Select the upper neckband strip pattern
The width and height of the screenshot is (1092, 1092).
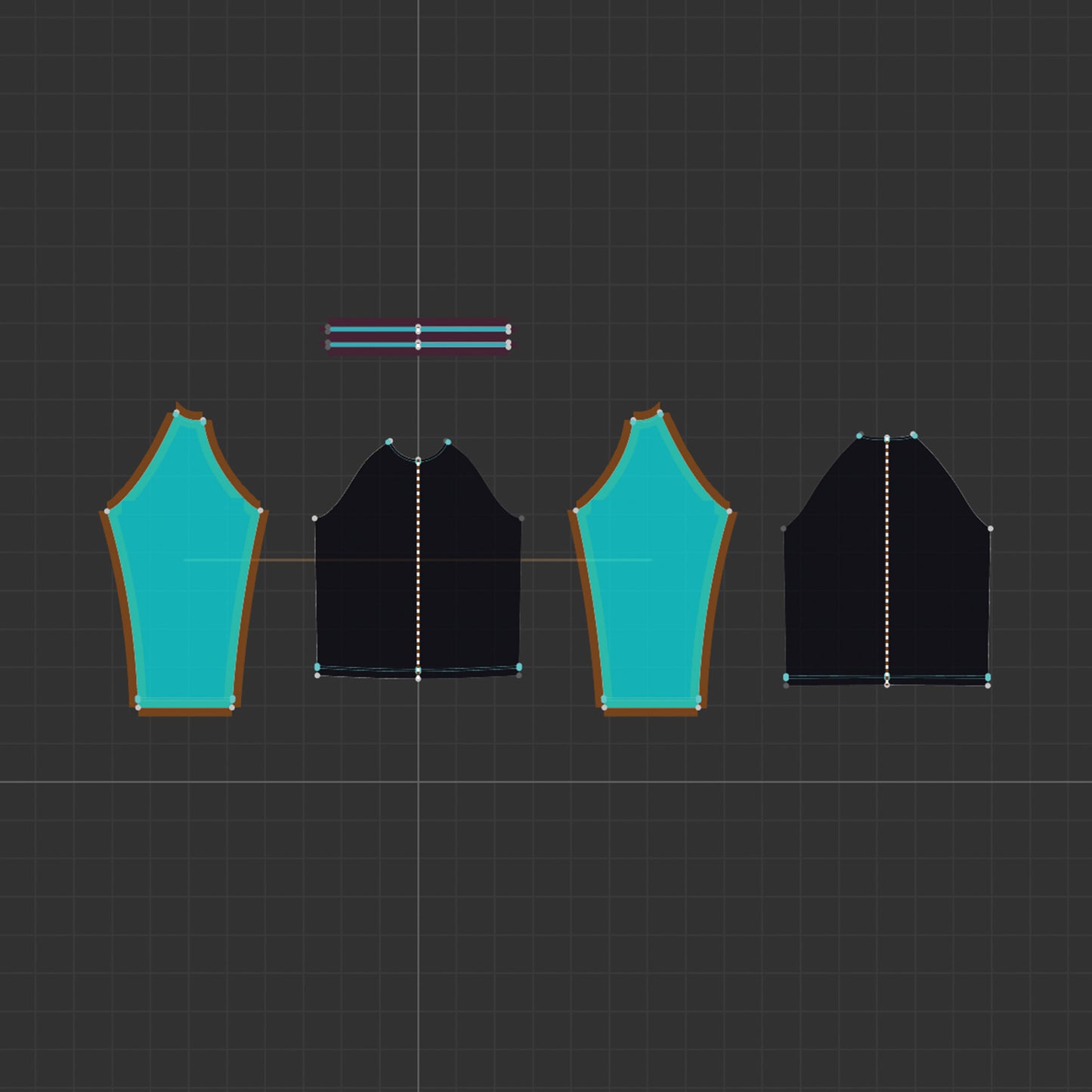pyautogui.click(x=418, y=329)
